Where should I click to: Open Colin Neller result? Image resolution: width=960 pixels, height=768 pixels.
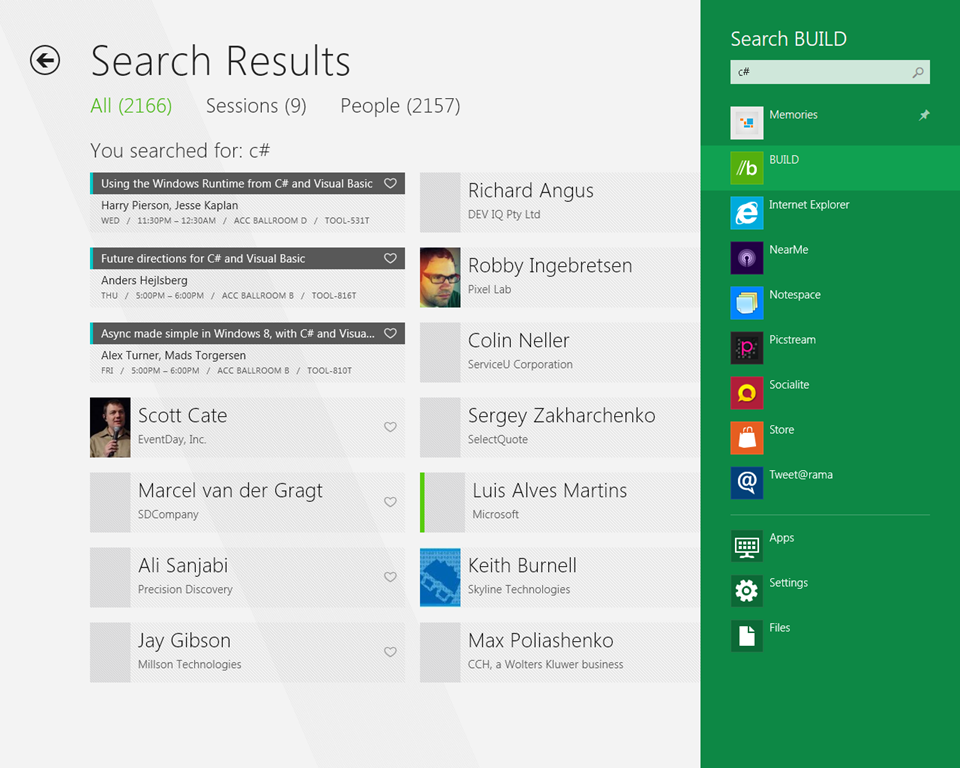560,353
